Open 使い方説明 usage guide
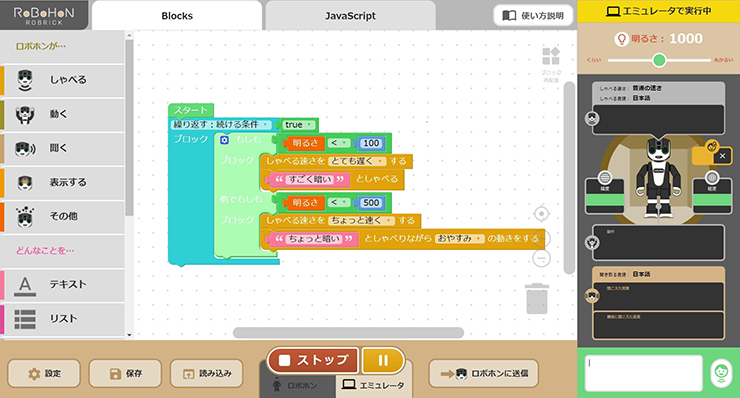 pyautogui.click(x=533, y=16)
